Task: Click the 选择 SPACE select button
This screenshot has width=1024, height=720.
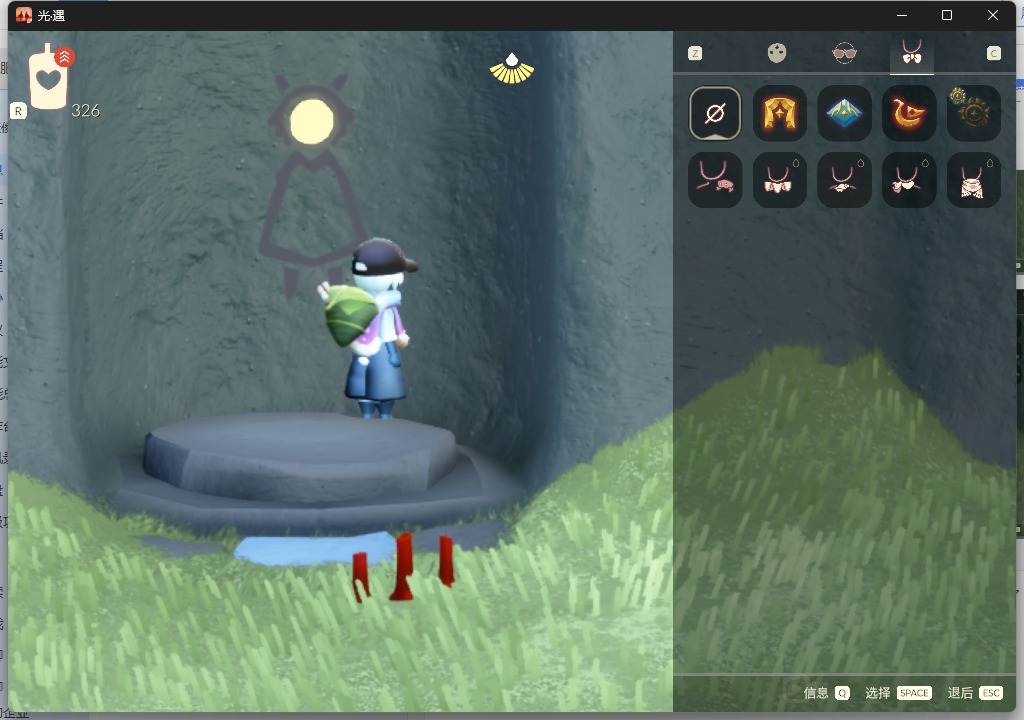Action: (898, 693)
